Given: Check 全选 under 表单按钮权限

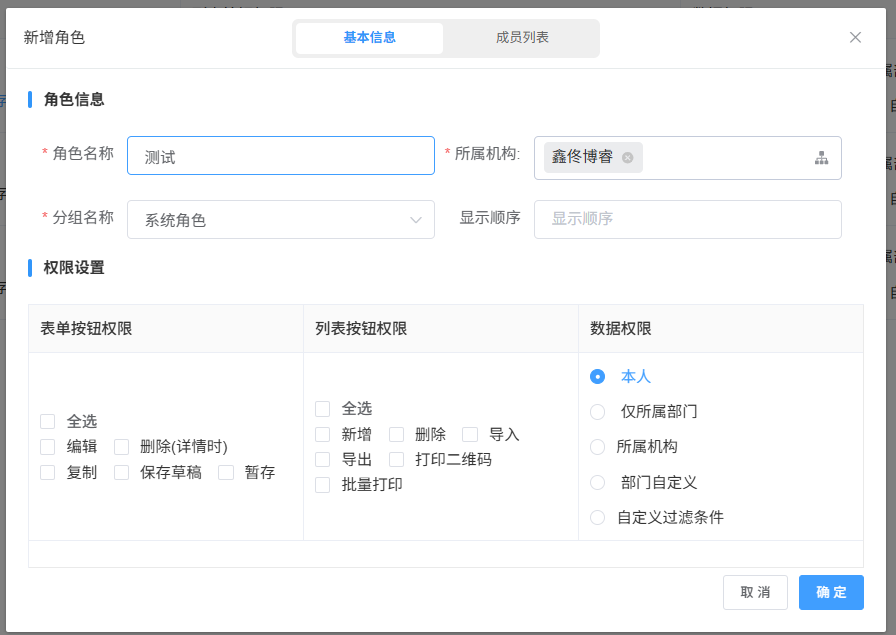Looking at the screenshot, I should point(48,422).
